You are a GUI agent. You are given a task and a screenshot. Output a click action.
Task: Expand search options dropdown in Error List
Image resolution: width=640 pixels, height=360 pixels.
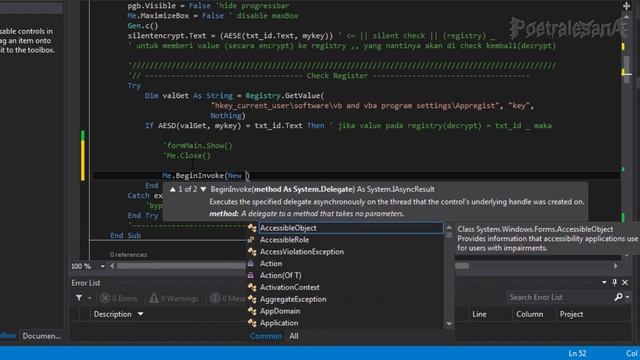coord(627,298)
